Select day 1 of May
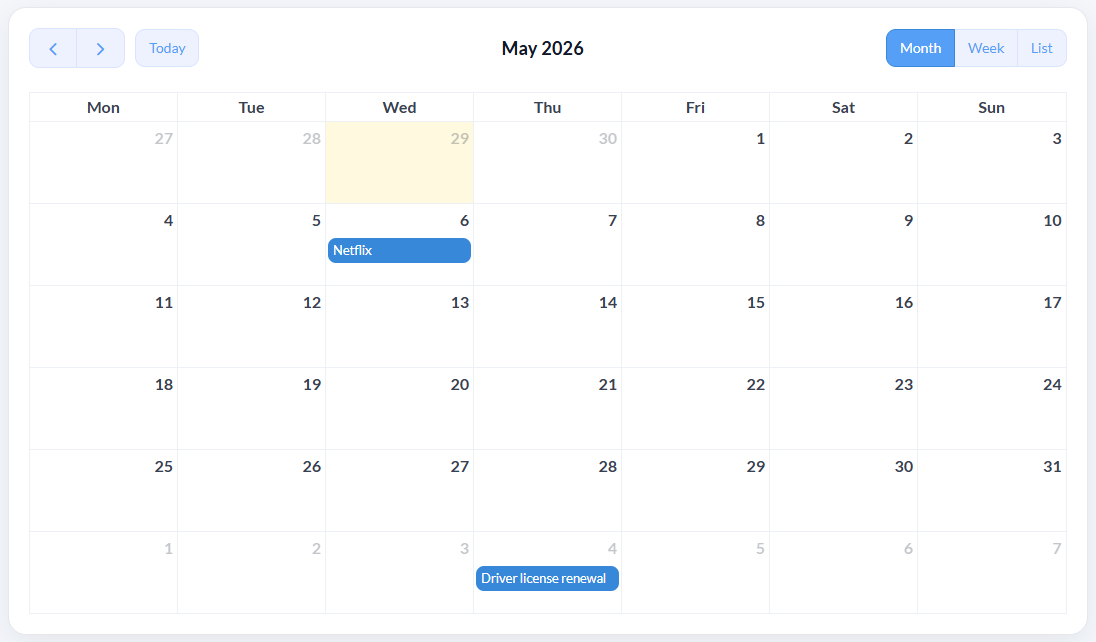This screenshot has width=1096, height=642. [695, 163]
